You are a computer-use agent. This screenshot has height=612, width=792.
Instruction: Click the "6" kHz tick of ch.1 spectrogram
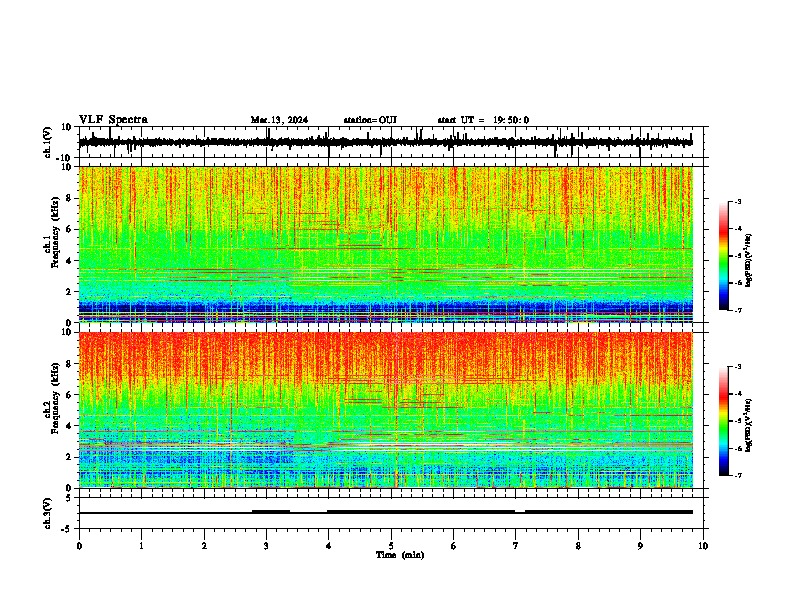tap(70, 229)
